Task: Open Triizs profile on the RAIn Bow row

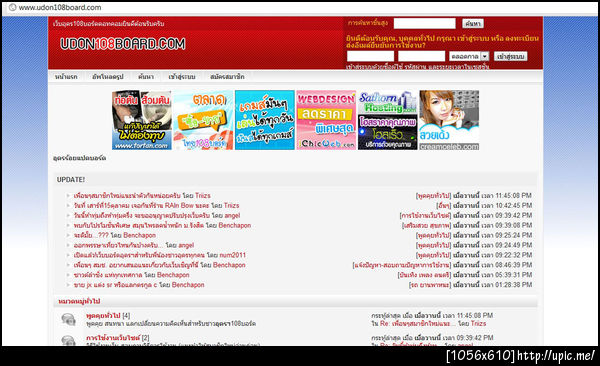Action: [x=232, y=206]
